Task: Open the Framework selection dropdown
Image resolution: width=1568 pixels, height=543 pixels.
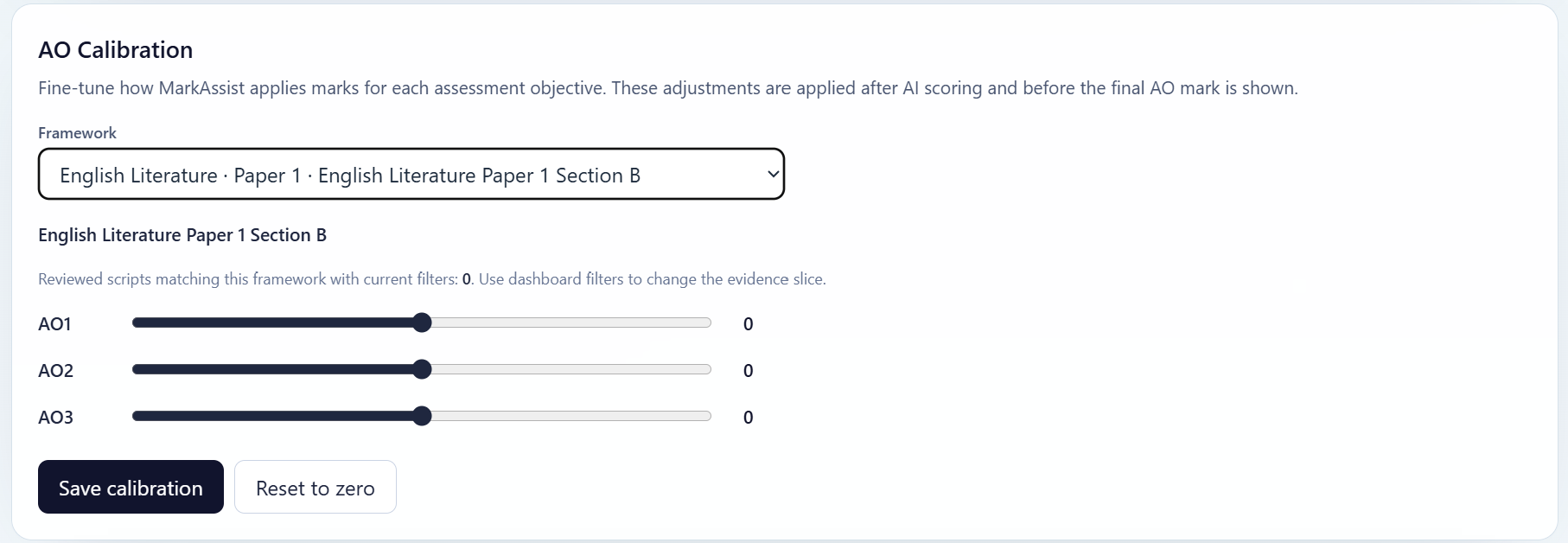Action: [x=411, y=174]
